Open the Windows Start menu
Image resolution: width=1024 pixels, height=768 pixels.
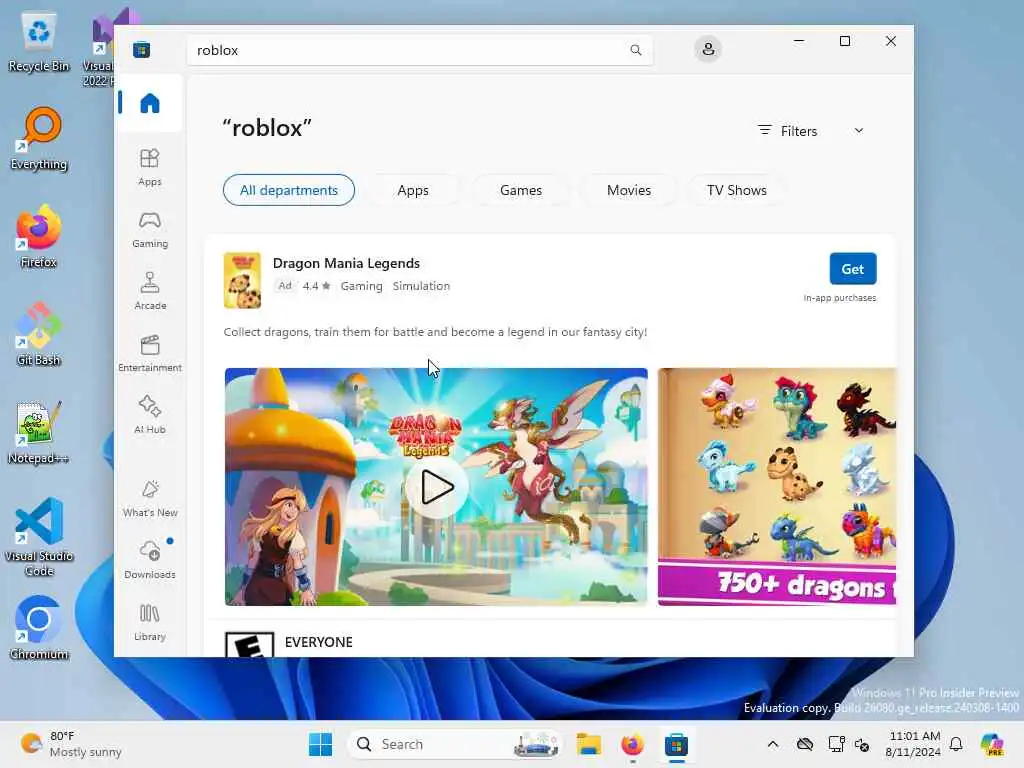tap(320, 744)
